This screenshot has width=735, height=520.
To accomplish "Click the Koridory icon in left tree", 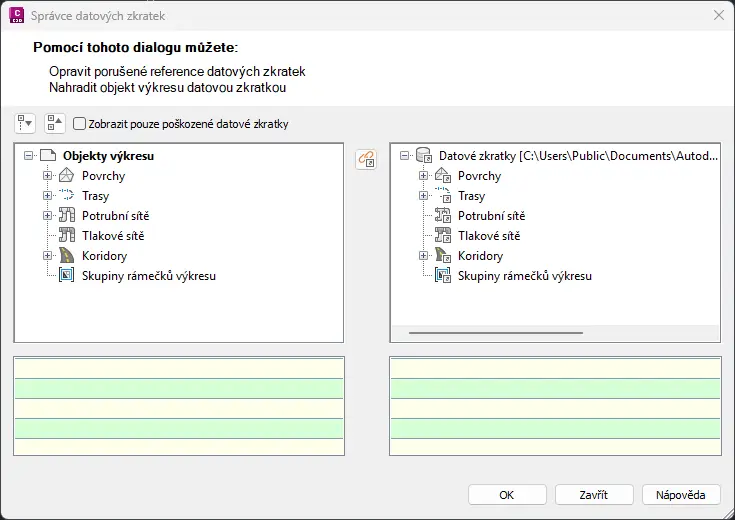I will 67,256.
